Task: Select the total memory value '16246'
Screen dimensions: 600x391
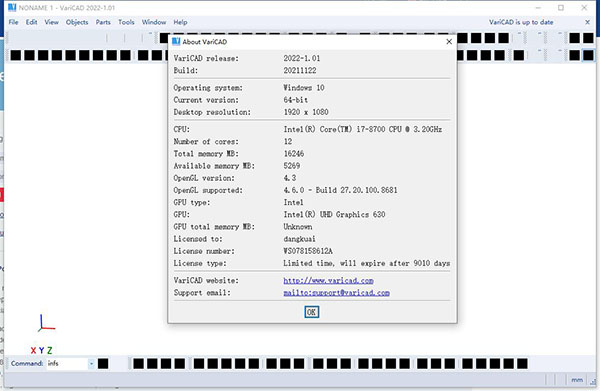Action: tap(293, 154)
